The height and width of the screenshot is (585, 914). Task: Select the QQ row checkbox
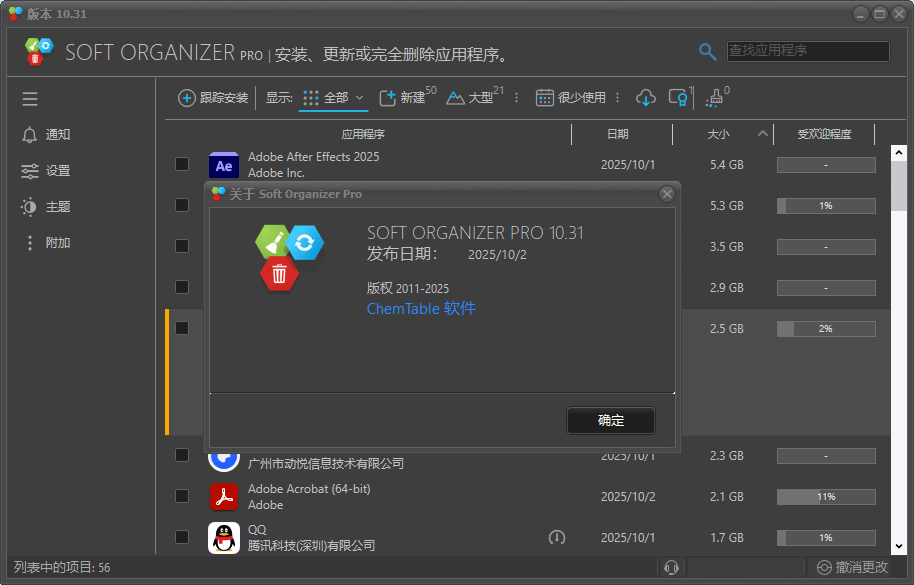click(182, 537)
